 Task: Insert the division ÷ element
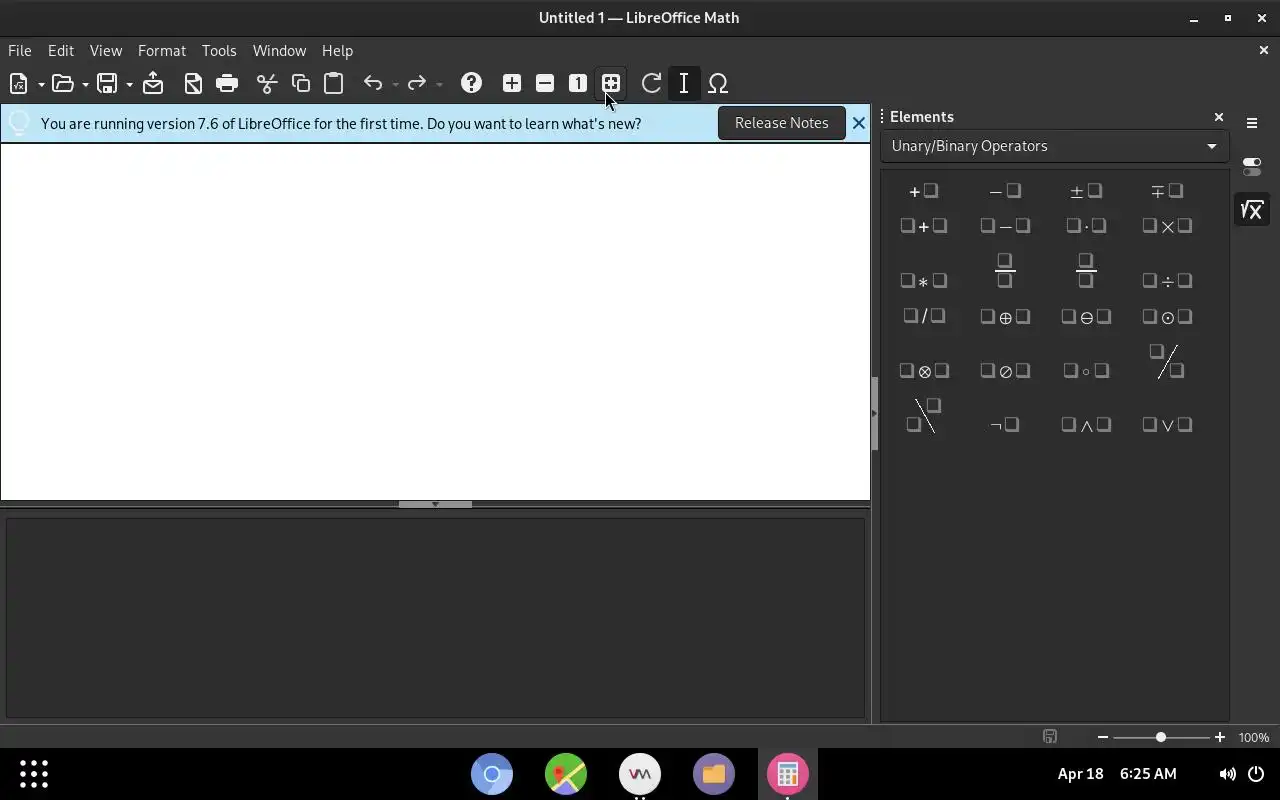pos(1167,281)
